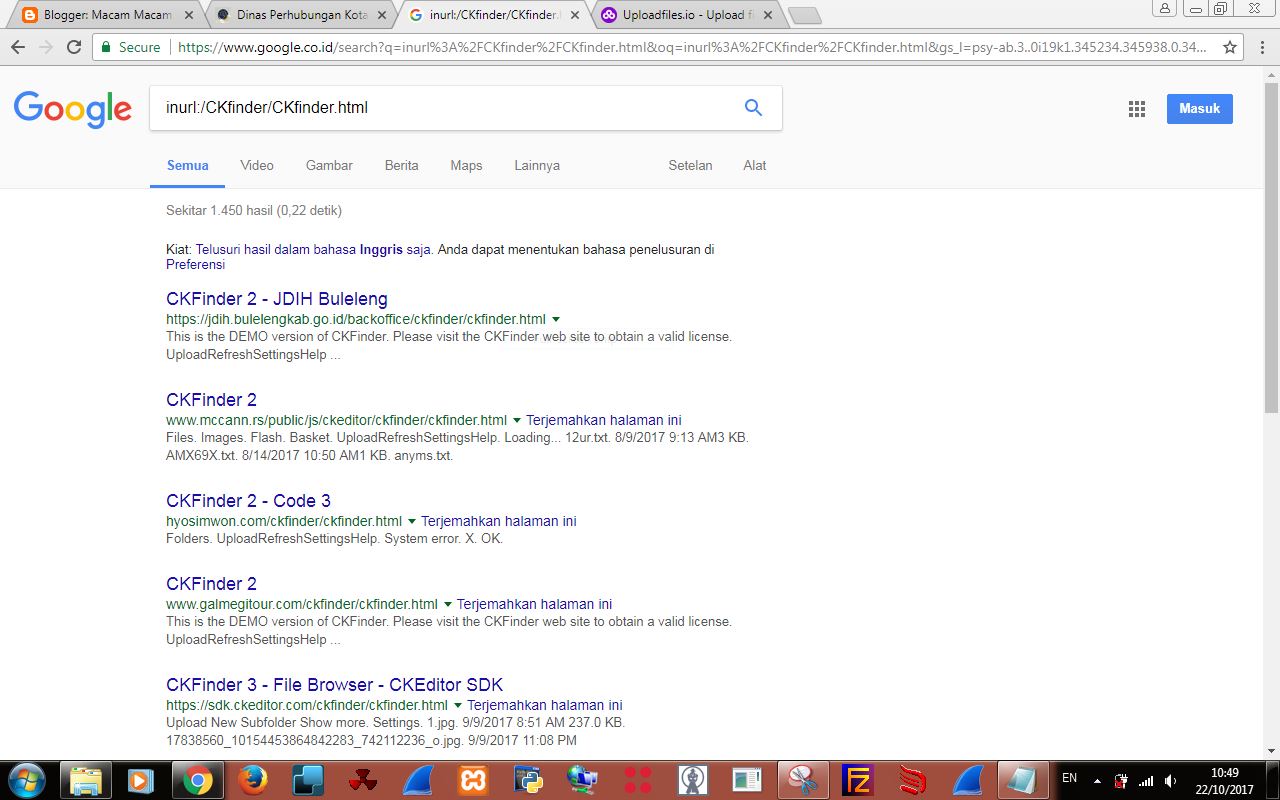The width and height of the screenshot is (1280, 800).
Task: Click the blue Masuk sign-in button
Action: 1199,109
